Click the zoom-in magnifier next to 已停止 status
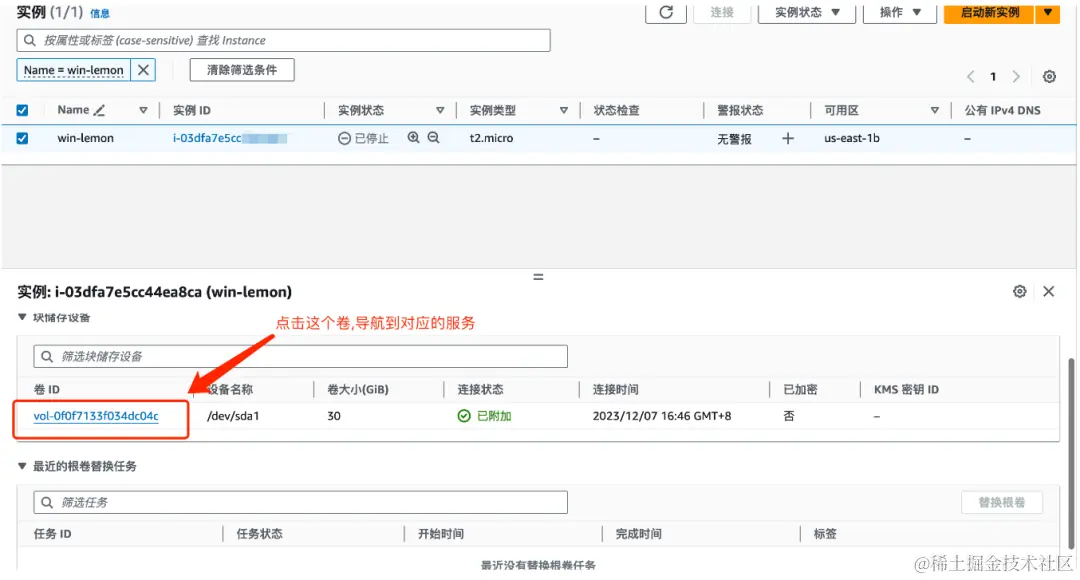This screenshot has height=580, width=1080. (412, 138)
